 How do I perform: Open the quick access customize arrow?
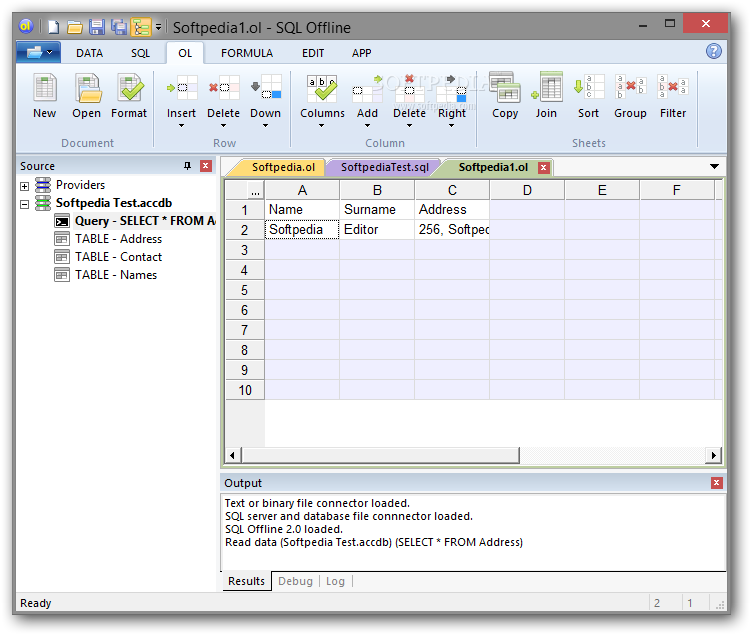(159, 27)
